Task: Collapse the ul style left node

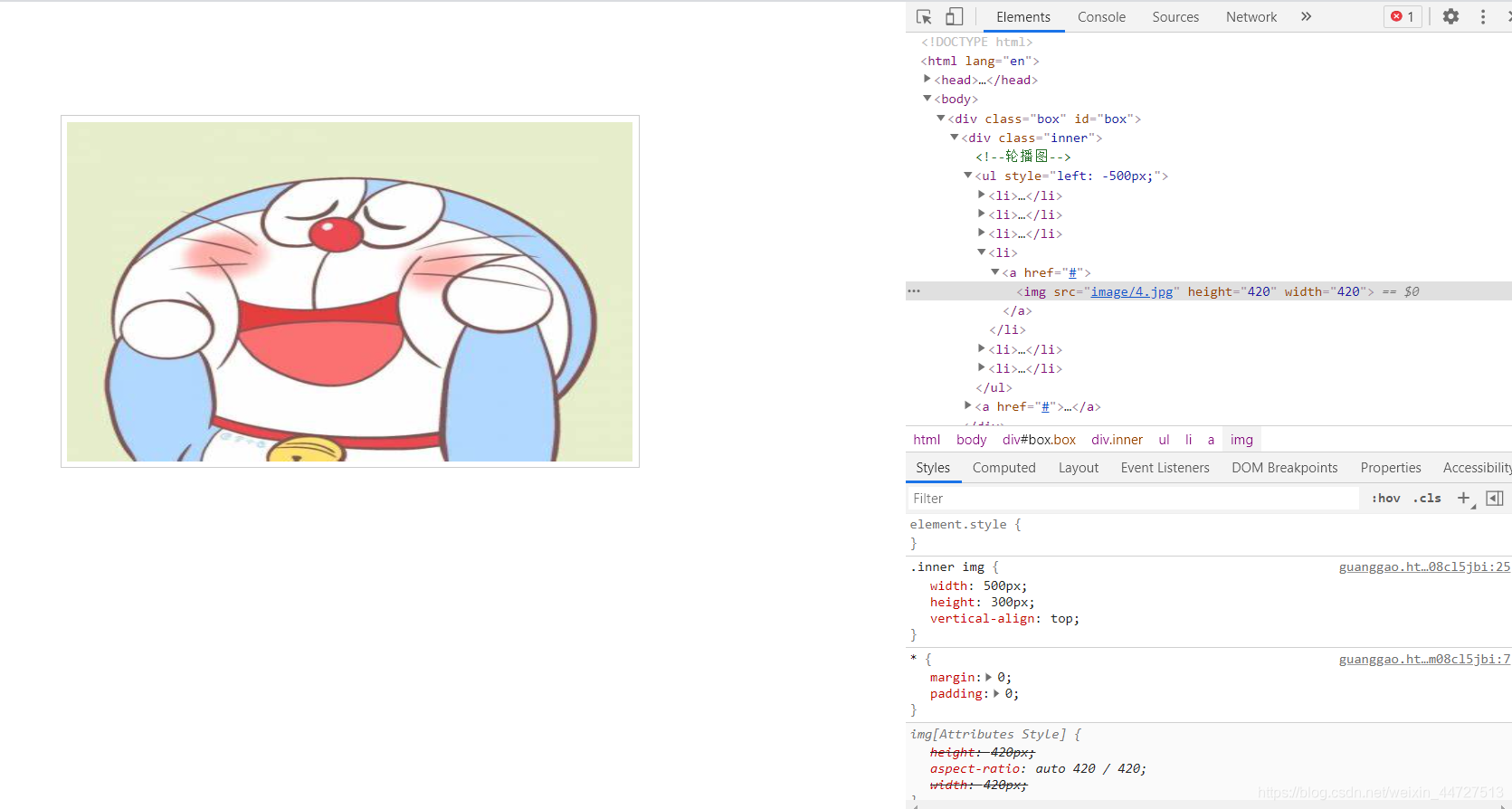Action: (x=967, y=176)
